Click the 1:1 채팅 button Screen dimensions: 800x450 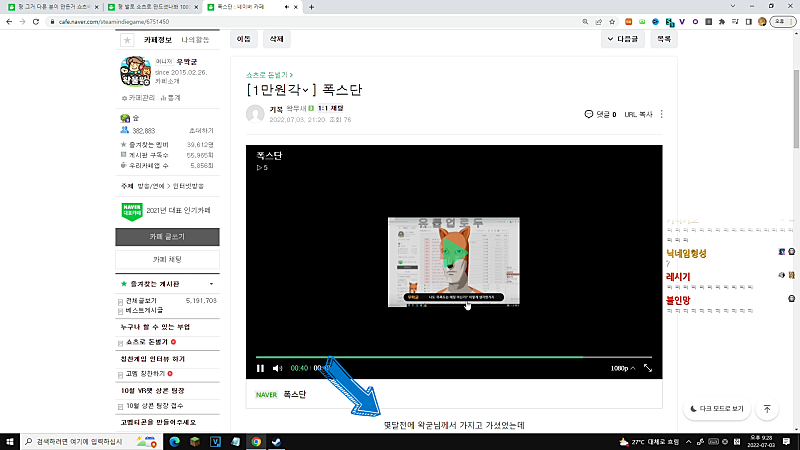coord(331,108)
